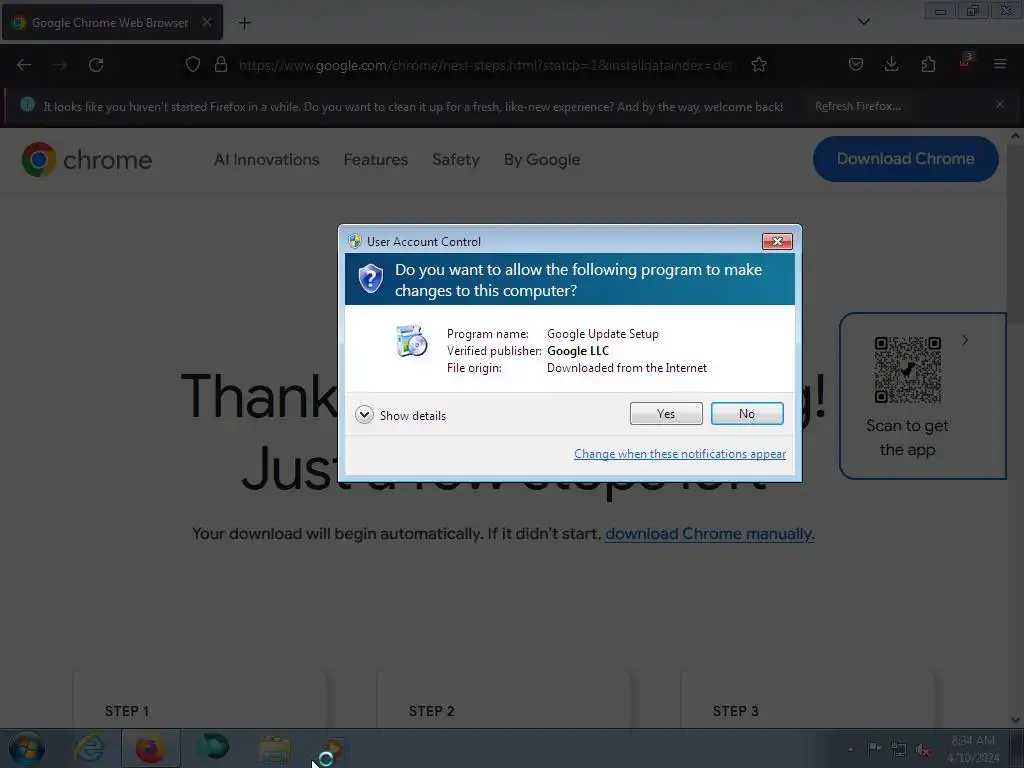Screen dimensions: 1024x768
Task: Click the UAC shield question mark icon
Action: [x=370, y=279]
